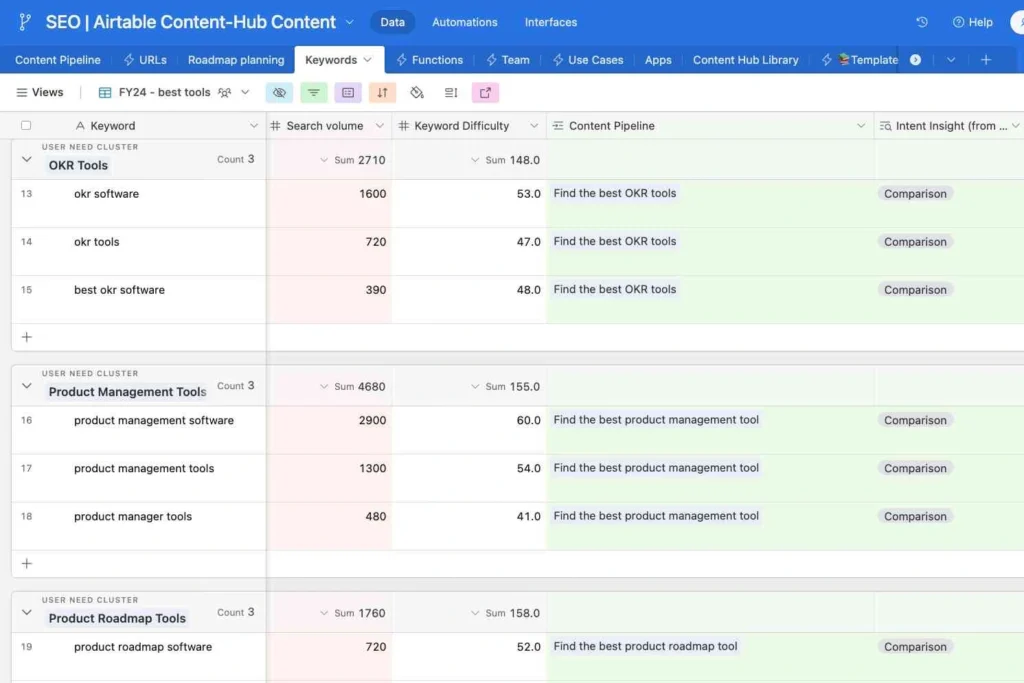1024x683 pixels.
Task: Open the Search volume Sum 4680 summary
Action: [353, 387]
